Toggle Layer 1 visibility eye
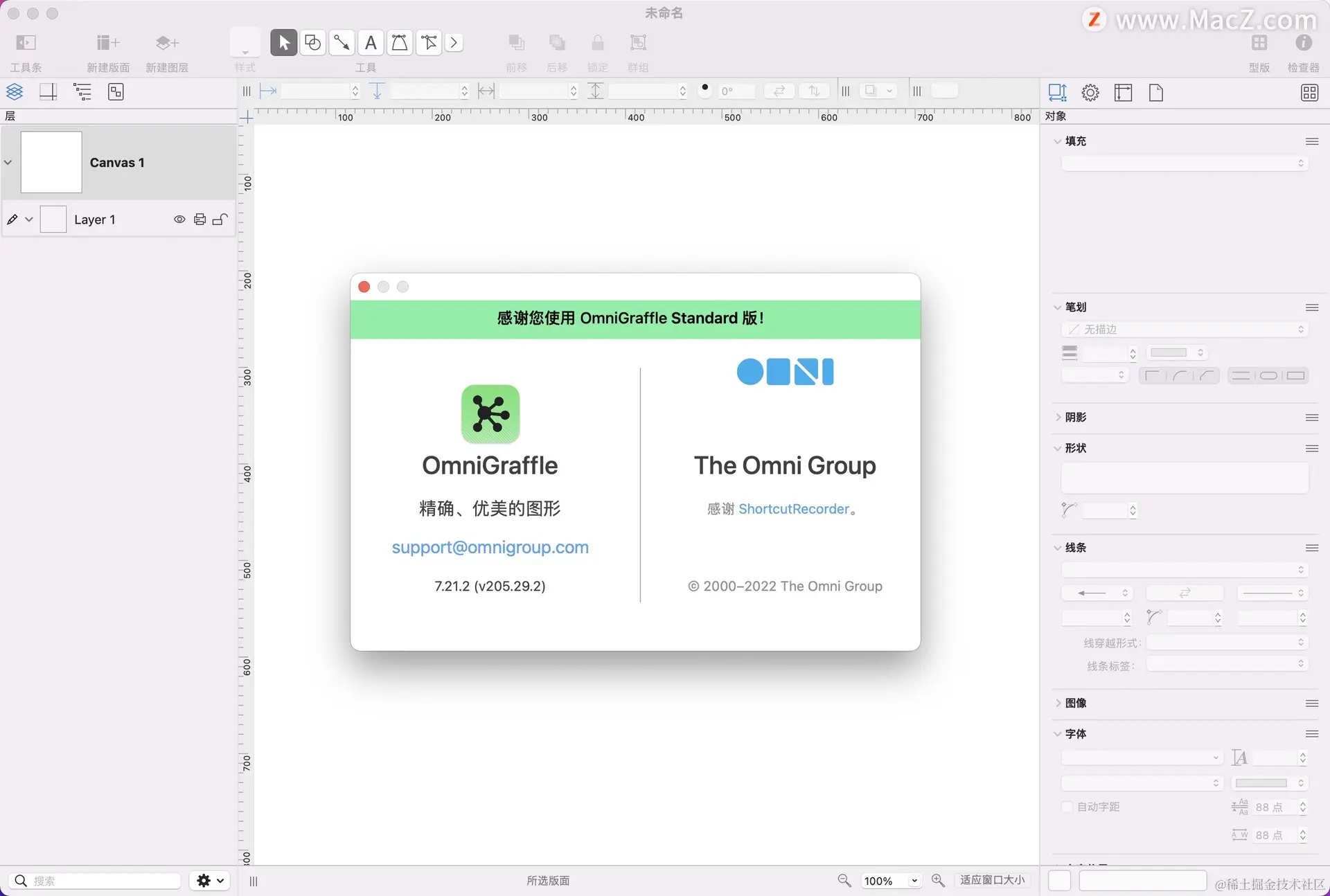1330x896 pixels. 179,219
